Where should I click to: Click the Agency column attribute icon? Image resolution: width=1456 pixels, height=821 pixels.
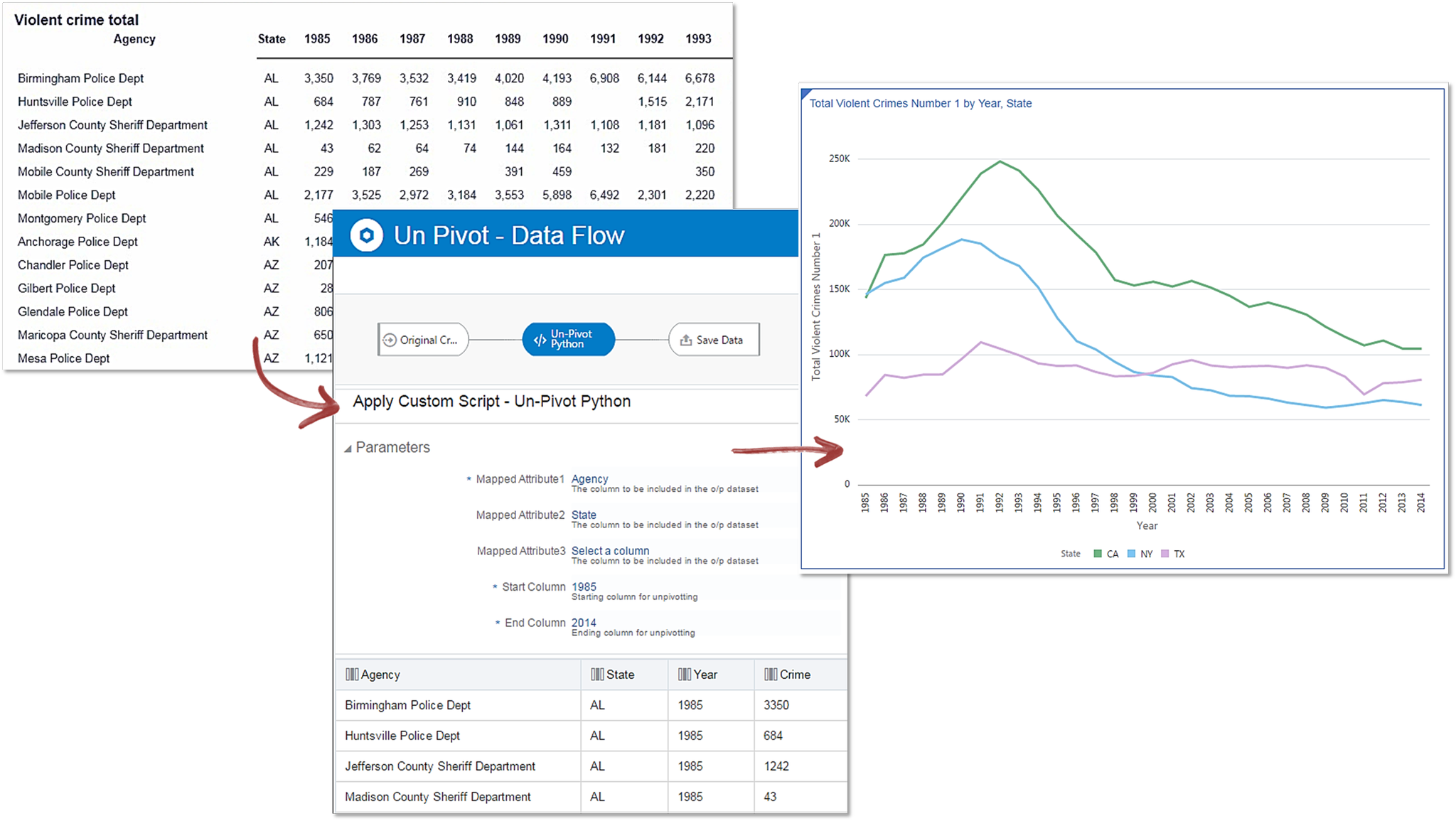pos(352,674)
